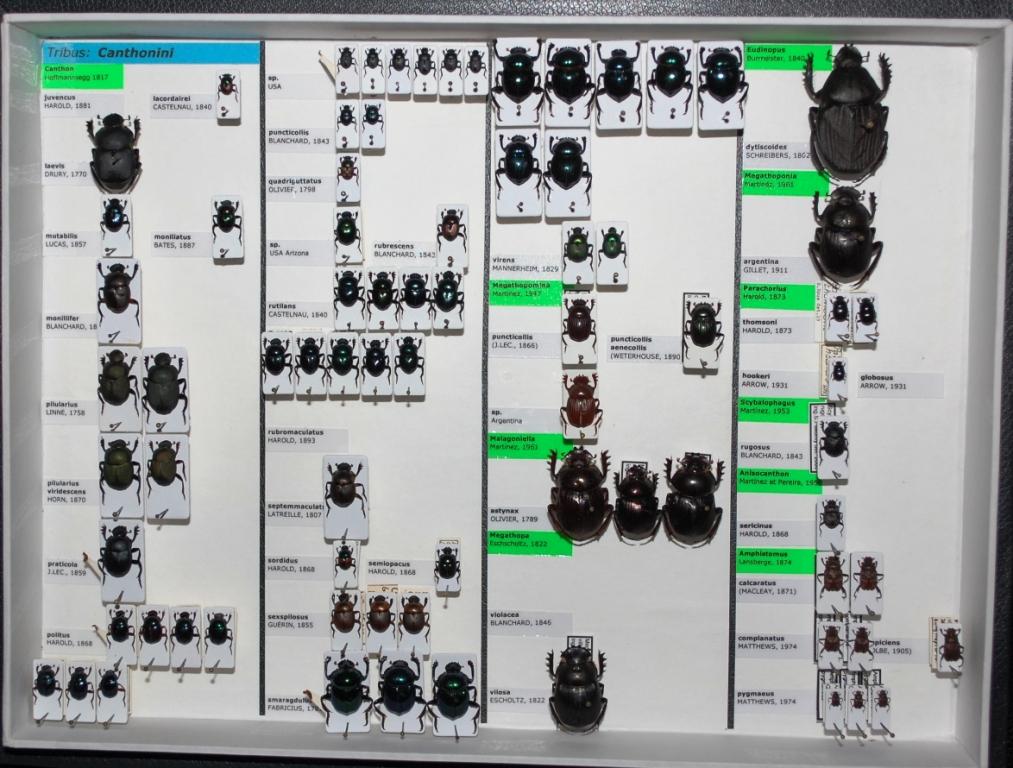Click the blue Tribus Canthonini header label
Viewport: 1013px width, 768px height.
pyautogui.click(x=150, y=52)
